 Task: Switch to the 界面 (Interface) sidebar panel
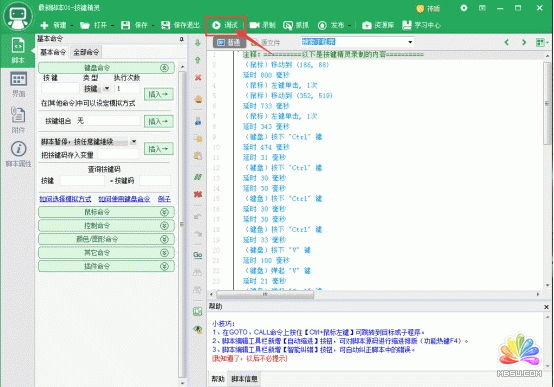(18, 84)
